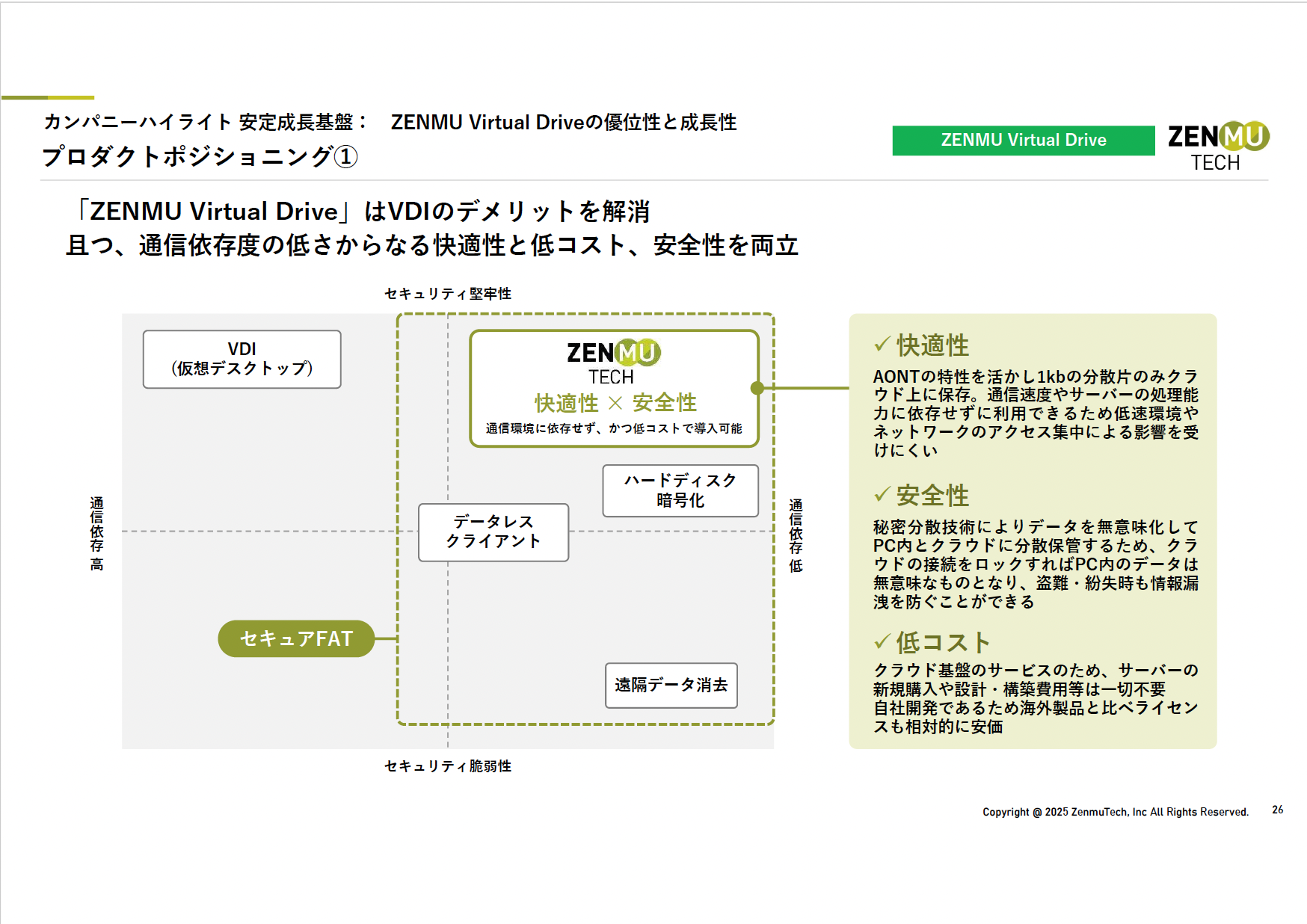The width and height of the screenshot is (1307, 924).
Task: Click the データレスクライアント box
Action: point(493,532)
